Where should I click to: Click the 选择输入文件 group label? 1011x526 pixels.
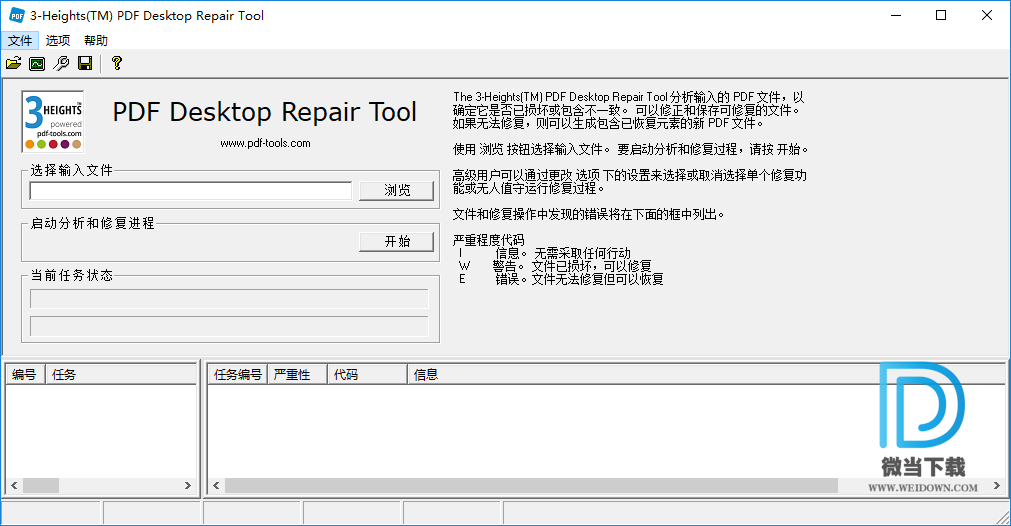click(x=72, y=170)
